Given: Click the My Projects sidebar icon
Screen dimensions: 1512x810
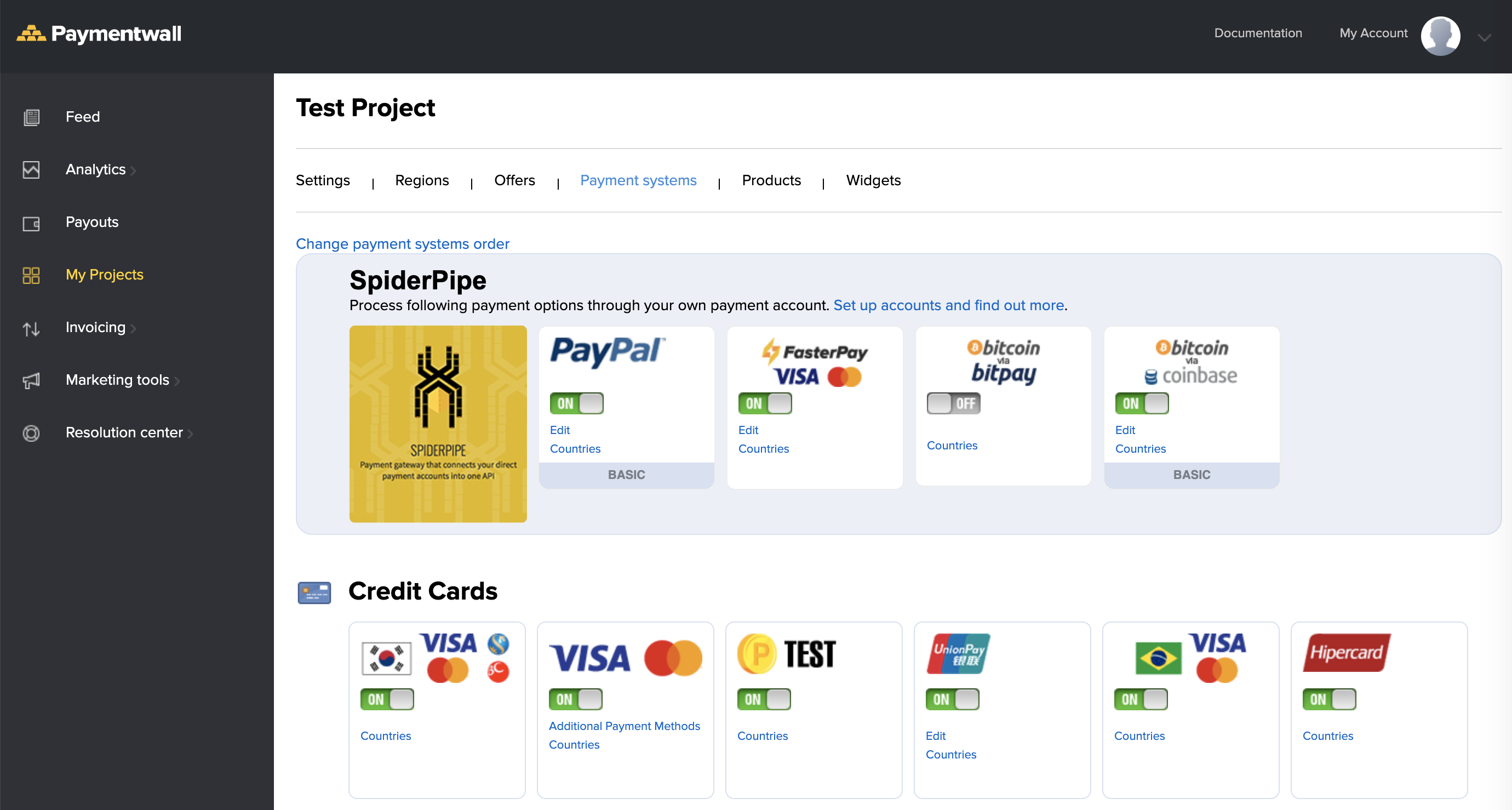Looking at the screenshot, I should pos(30,274).
